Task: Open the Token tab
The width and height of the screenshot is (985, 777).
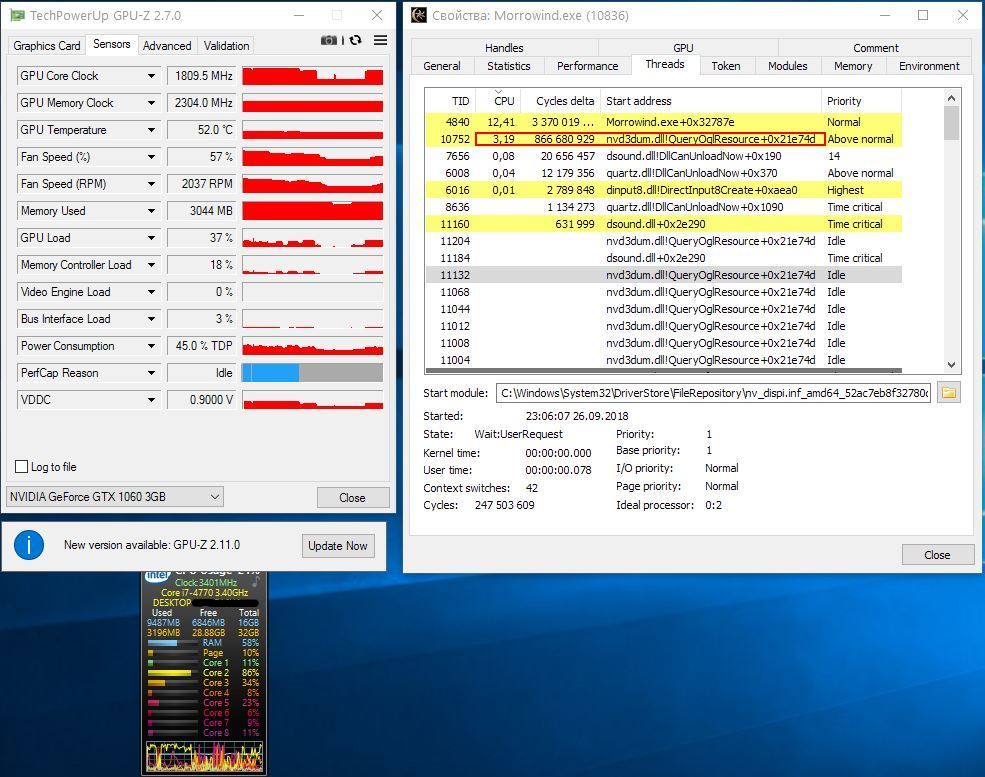Action: tap(726, 66)
